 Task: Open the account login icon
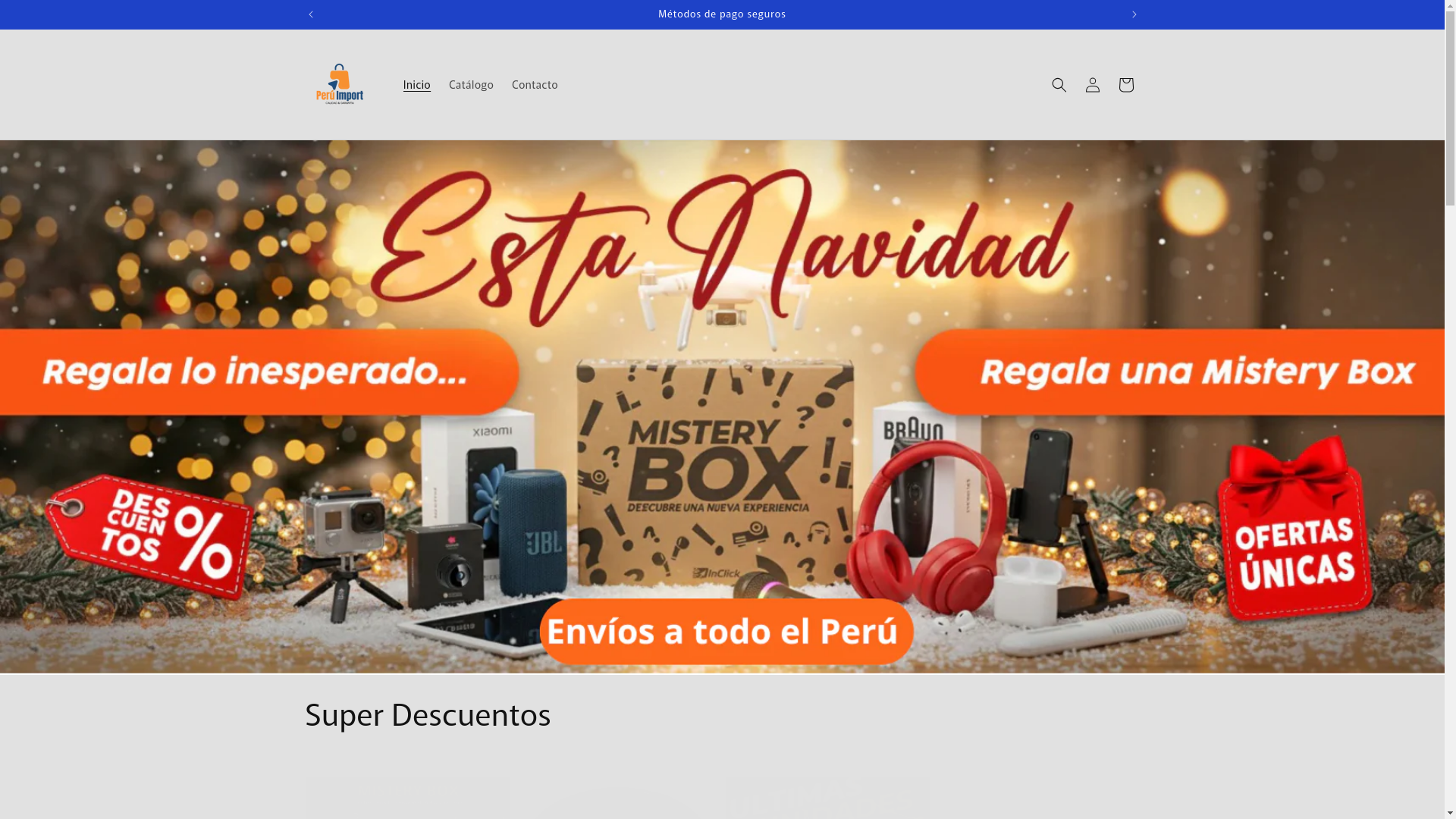[x=1092, y=85]
